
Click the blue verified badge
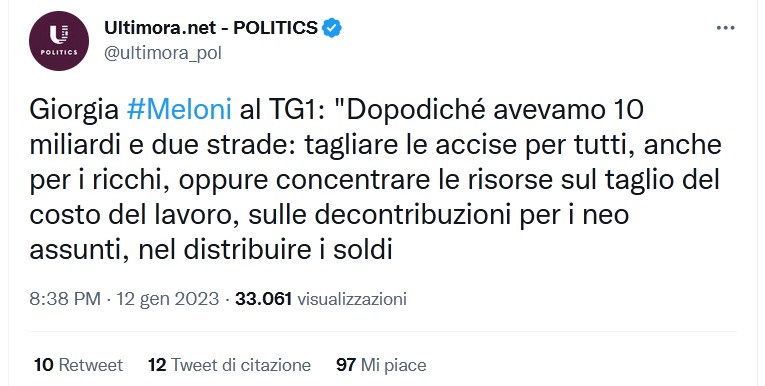[332, 28]
